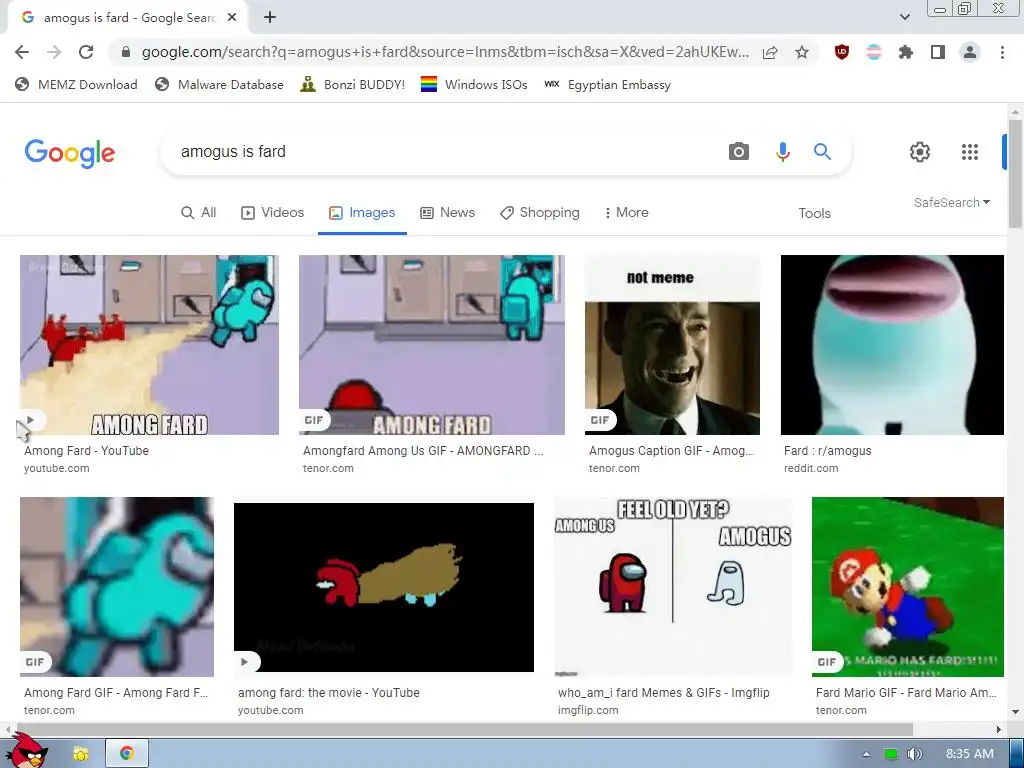Click the green network tray icon
This screenshot has height=768, width=1024.
point(891,754)
